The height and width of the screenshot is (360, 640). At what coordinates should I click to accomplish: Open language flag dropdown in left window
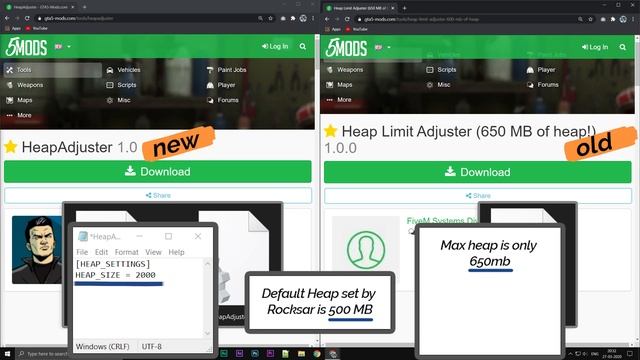[62, 47]
